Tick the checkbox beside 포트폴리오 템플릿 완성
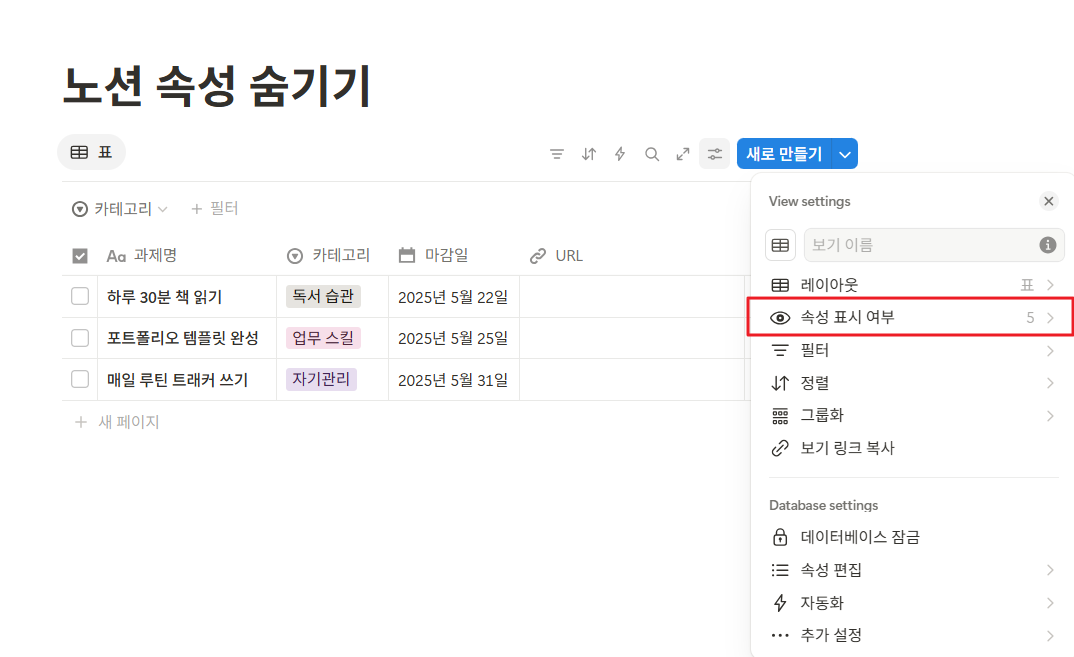Screen dimensions: 1074x657 (x=79, y=337)
